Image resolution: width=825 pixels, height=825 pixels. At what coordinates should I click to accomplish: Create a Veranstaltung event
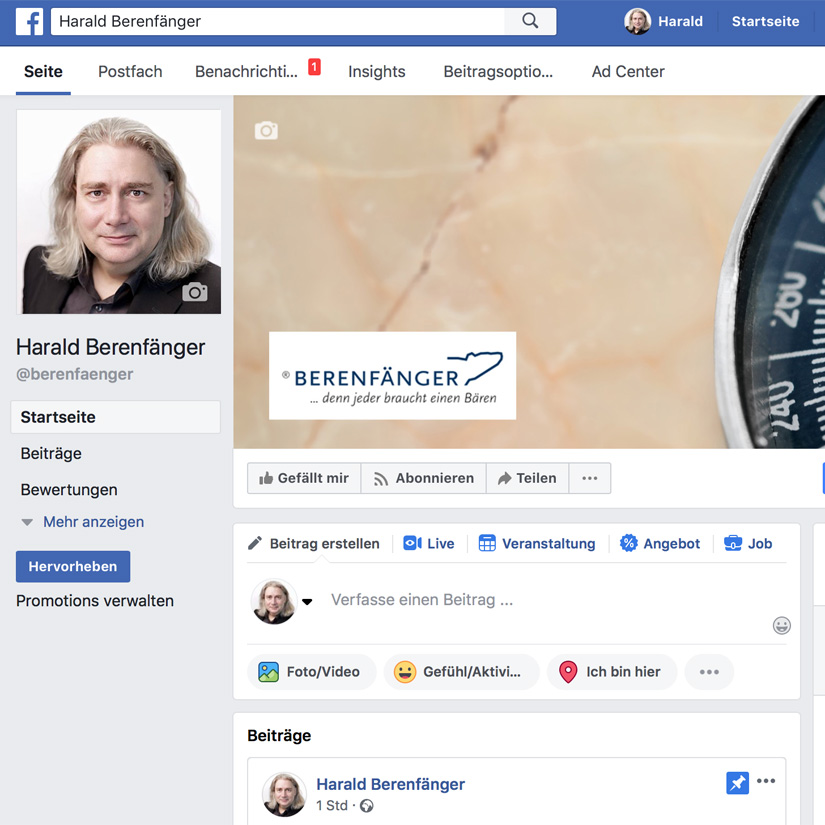tap(537, 544)
